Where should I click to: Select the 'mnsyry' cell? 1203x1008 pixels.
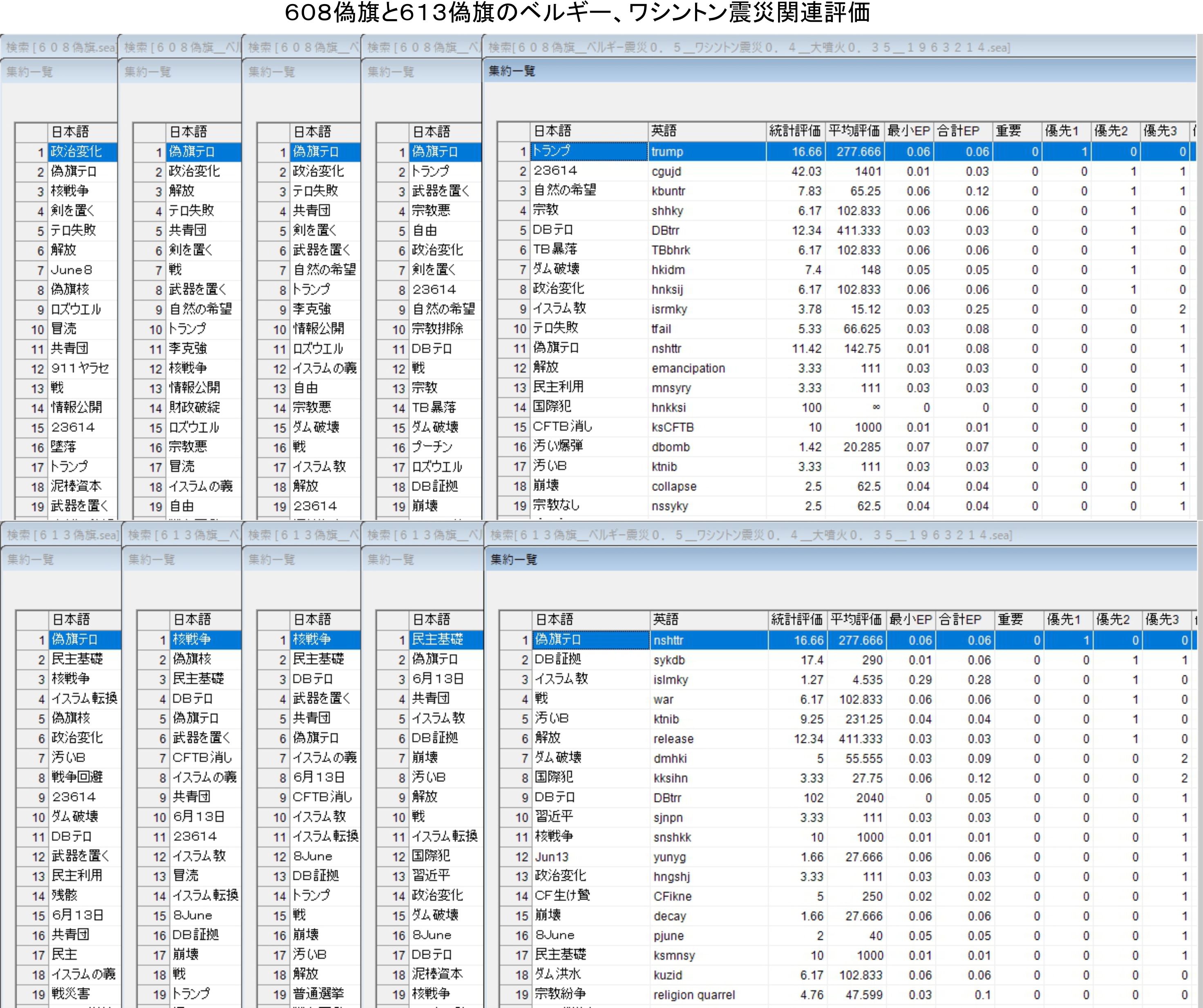click(707, 388)
